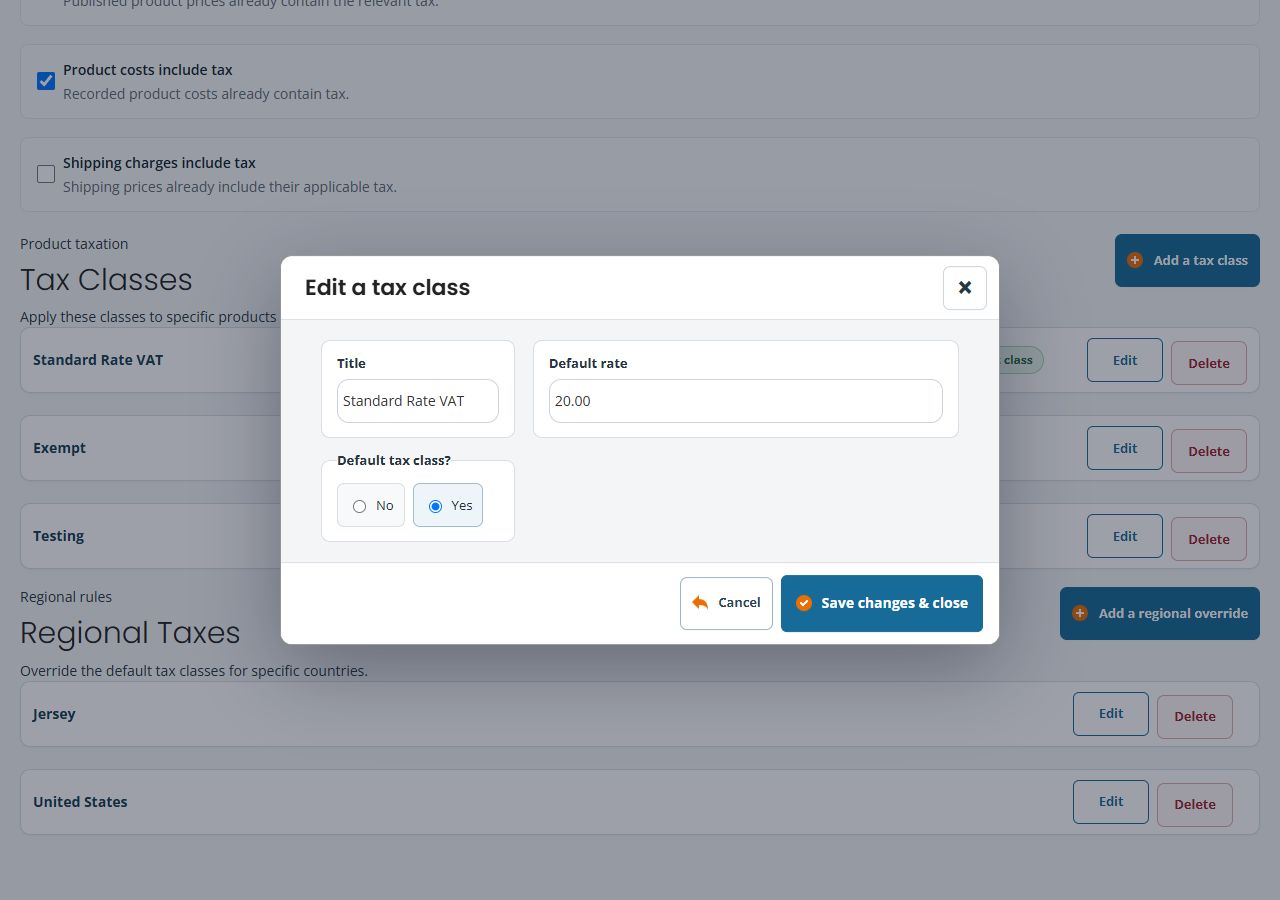Screen dimensions: 1280x900
Task: Untick Product costs include tax checkbox
Action: (46, 81)
